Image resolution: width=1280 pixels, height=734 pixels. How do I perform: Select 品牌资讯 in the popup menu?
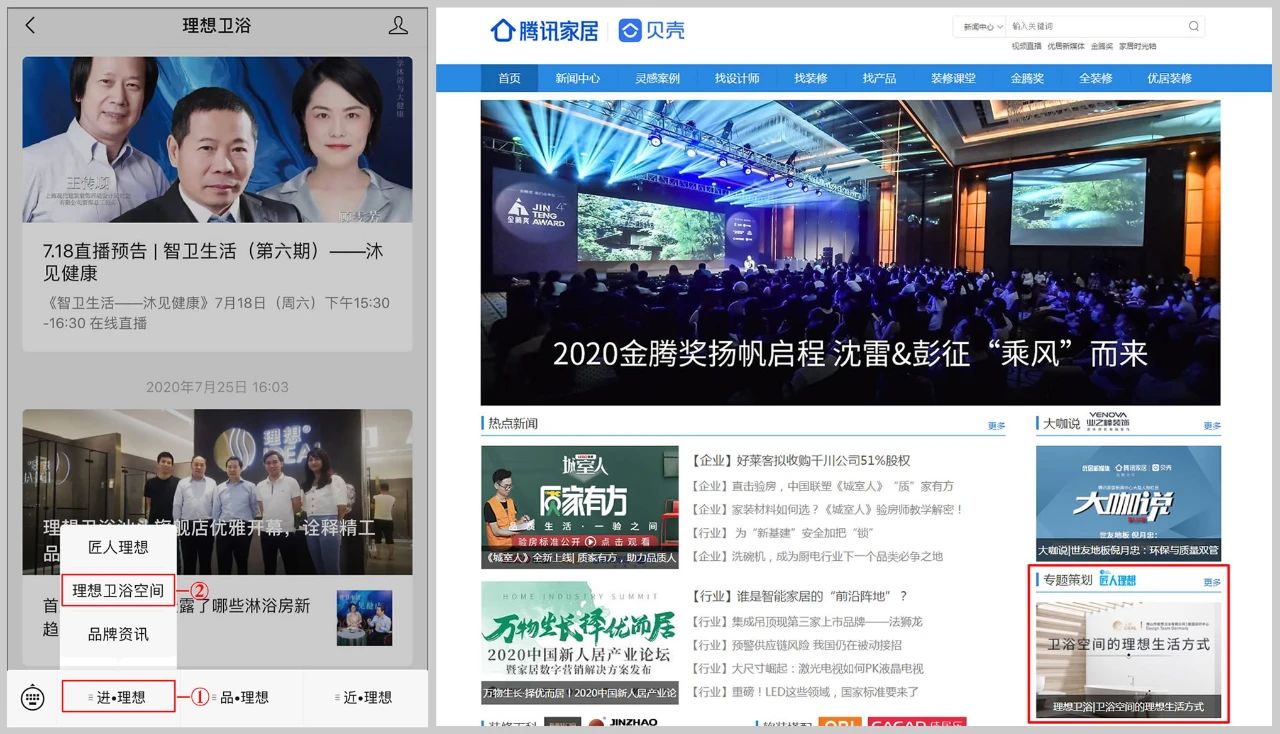point(118,634)
